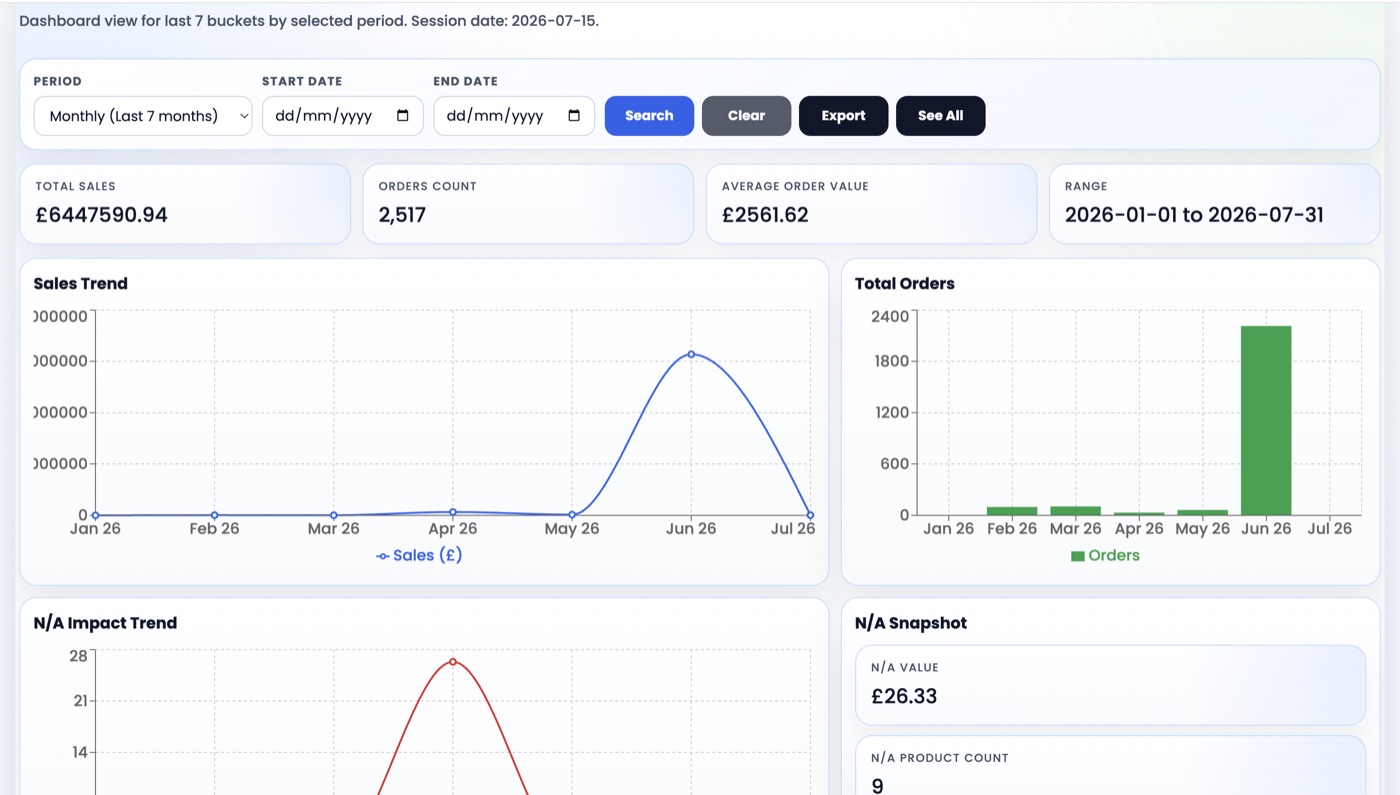Click the dashboard session date description text
Image resolution: width=1400 pixels, height=795 pixels.
[x=309, y=21]
